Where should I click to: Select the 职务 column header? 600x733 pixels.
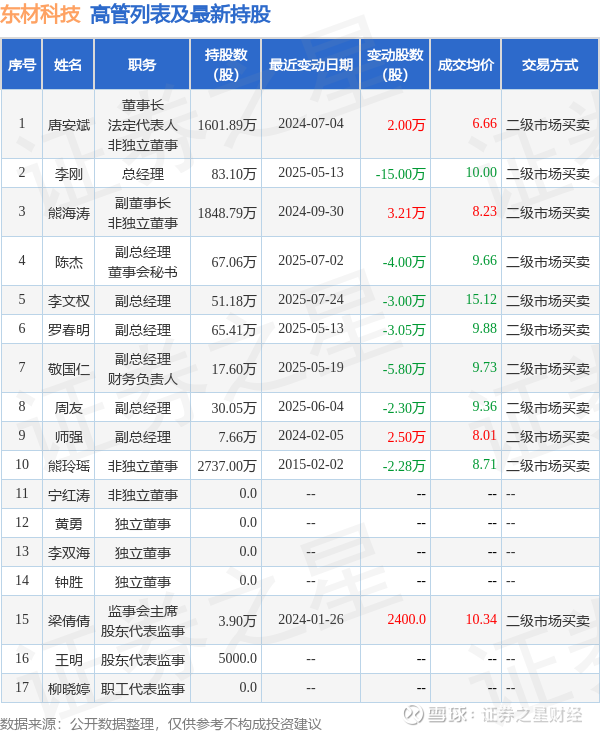142,65
